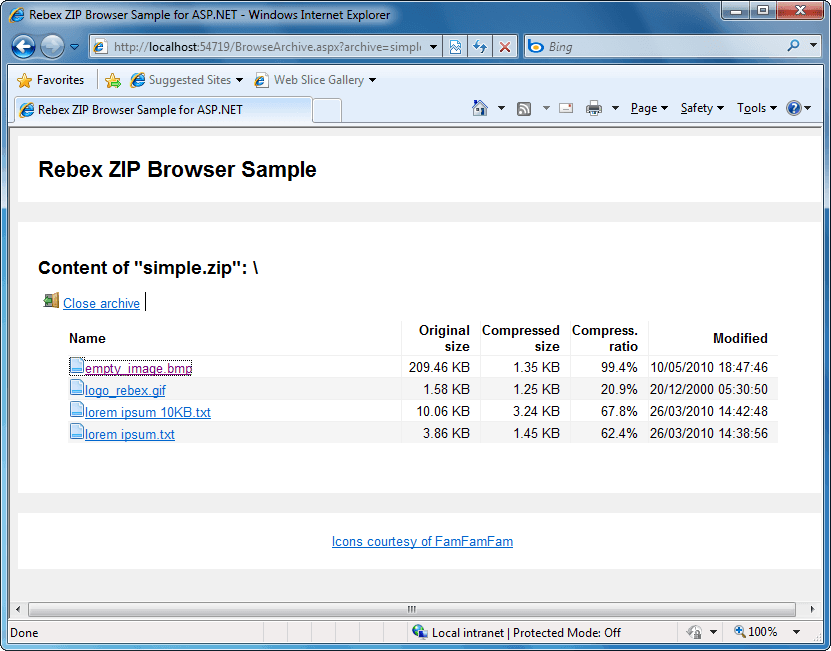The image size is (831, 651).
Task: Open the empty_image.bmp file link
Action: pos(138,368)
